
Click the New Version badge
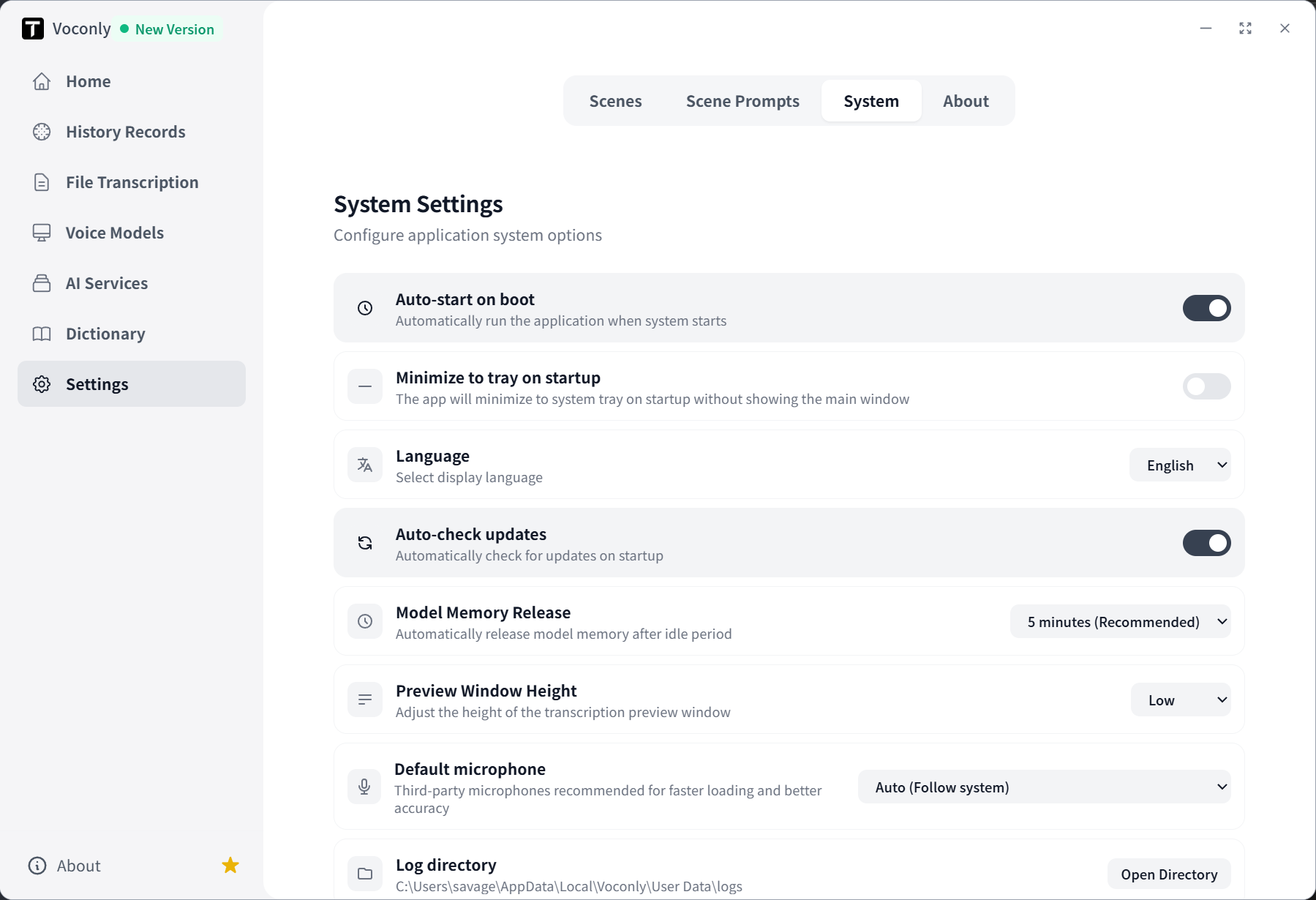(168, 29)
